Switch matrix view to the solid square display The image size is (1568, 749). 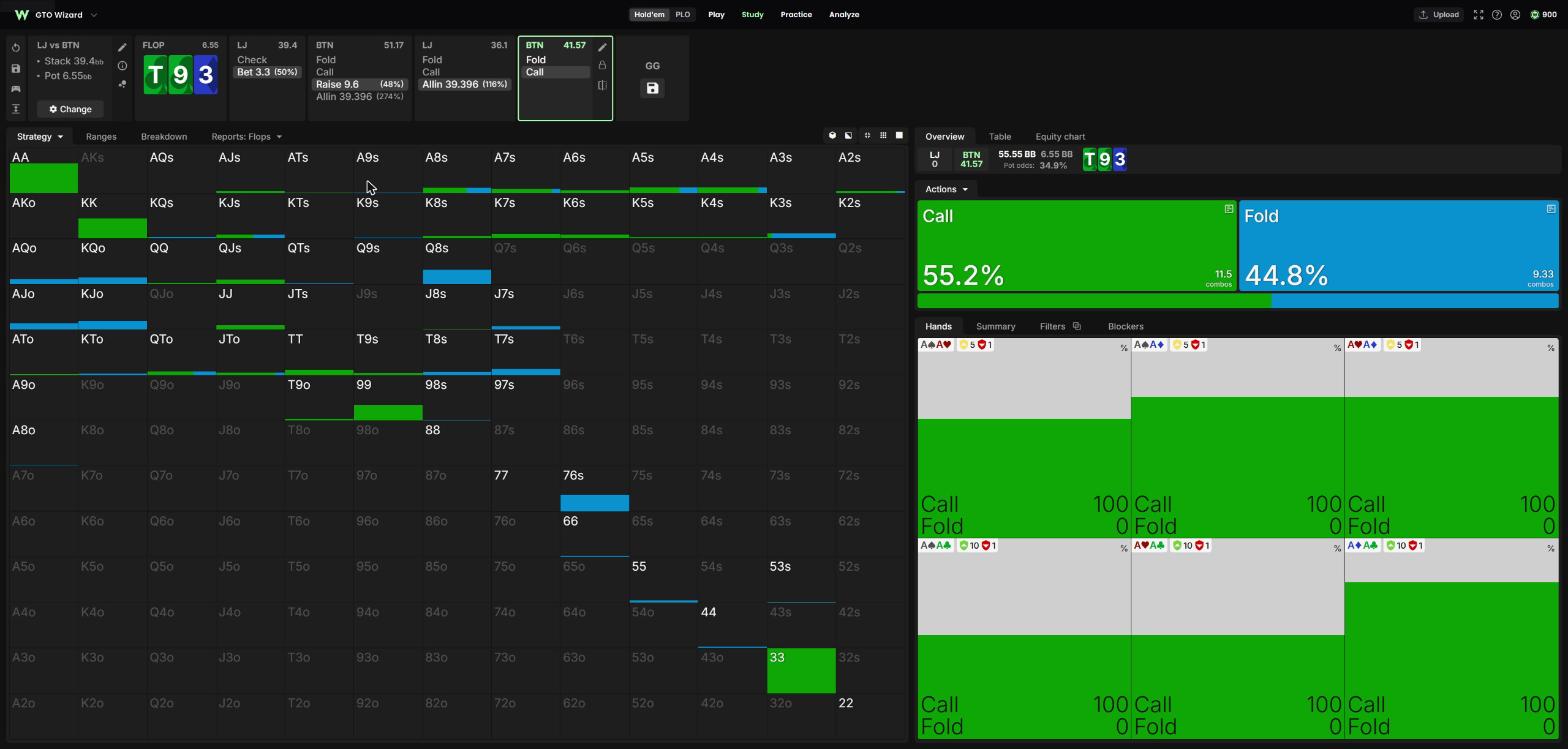[899, 135]
